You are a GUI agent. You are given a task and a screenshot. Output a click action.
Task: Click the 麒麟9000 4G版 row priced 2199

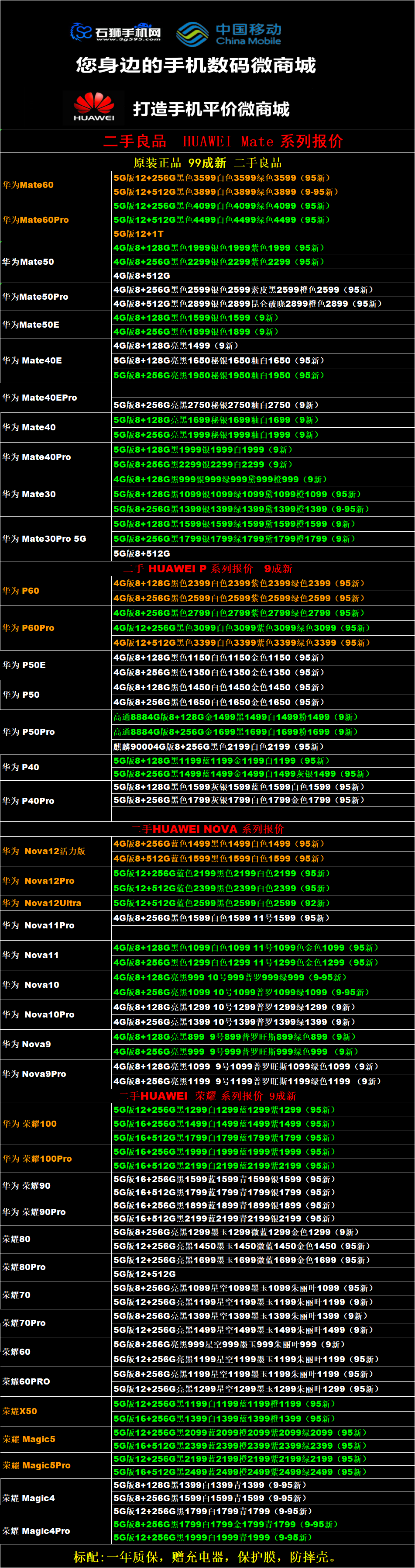click(x=263, y=747)
